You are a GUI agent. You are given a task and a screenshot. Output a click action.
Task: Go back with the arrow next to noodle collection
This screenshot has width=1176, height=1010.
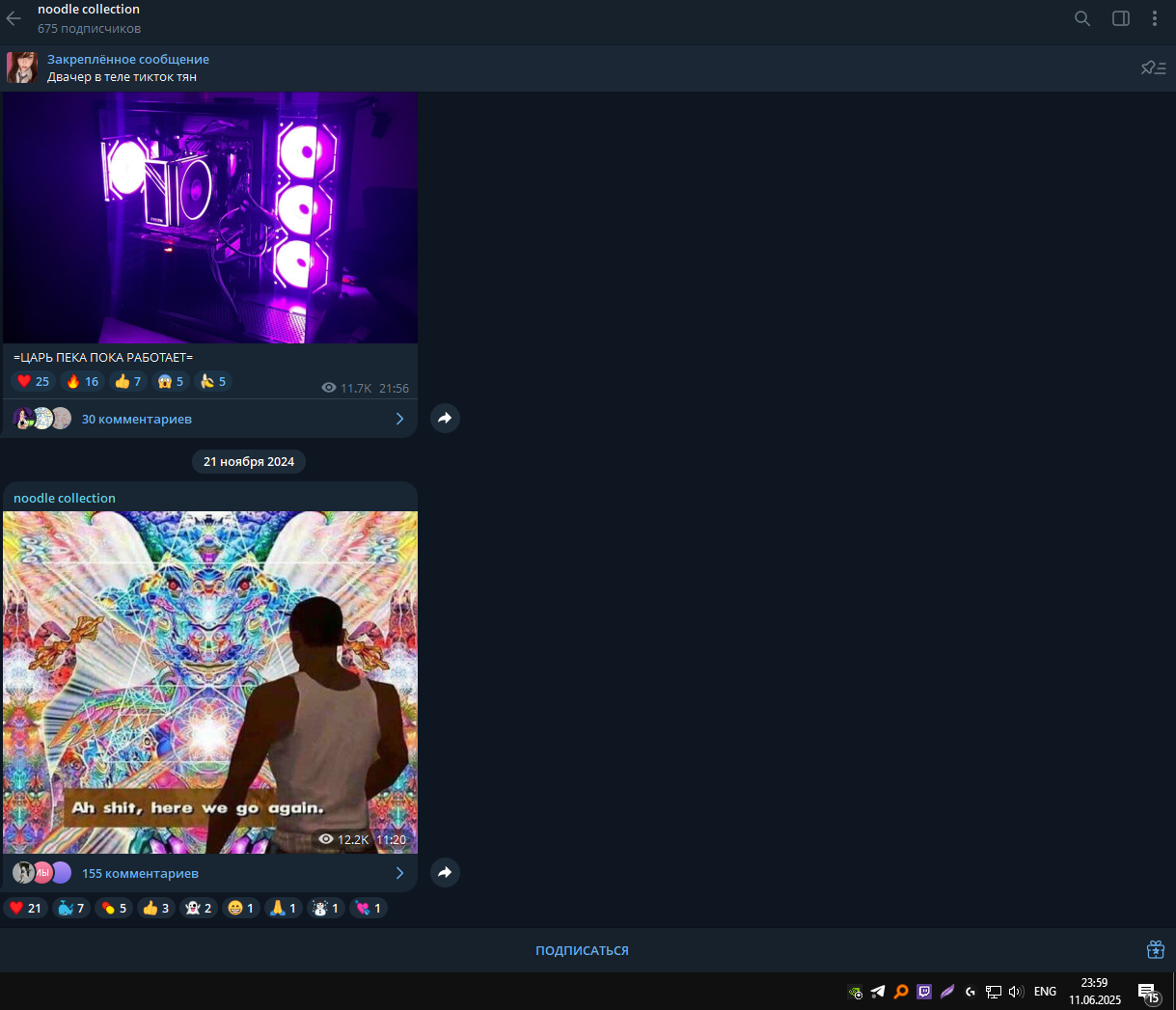point(14,18)
